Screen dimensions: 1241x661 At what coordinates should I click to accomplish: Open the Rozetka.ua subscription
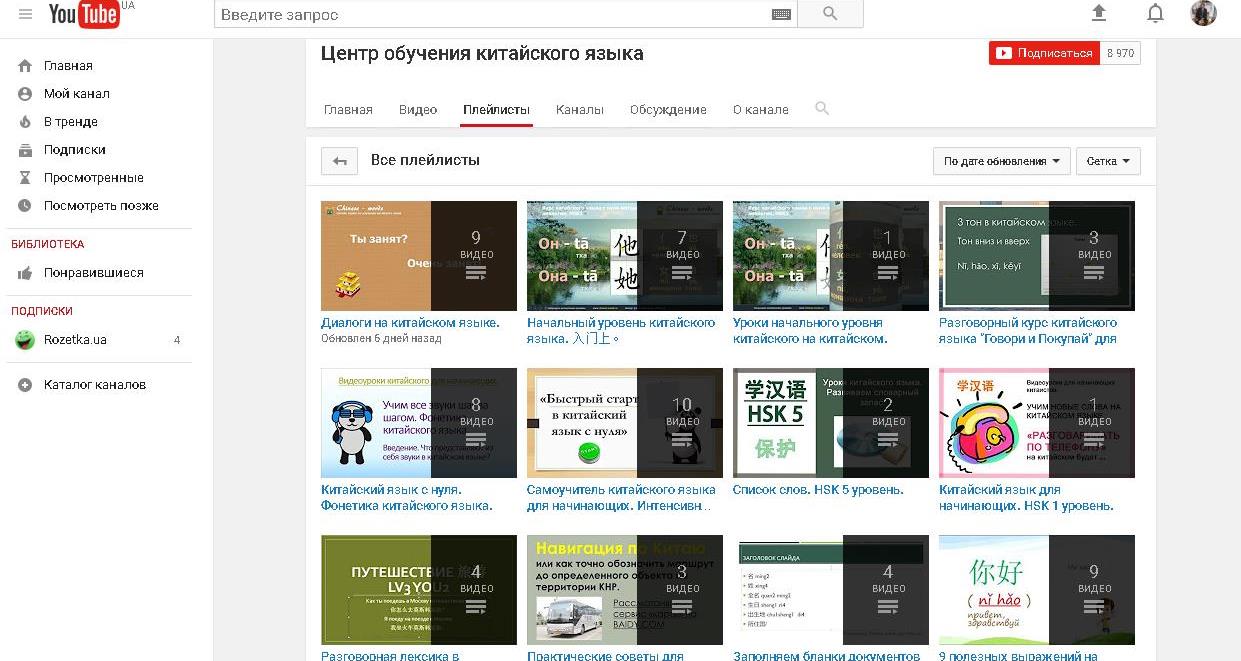pyautogui.click(x=75, y=340)
